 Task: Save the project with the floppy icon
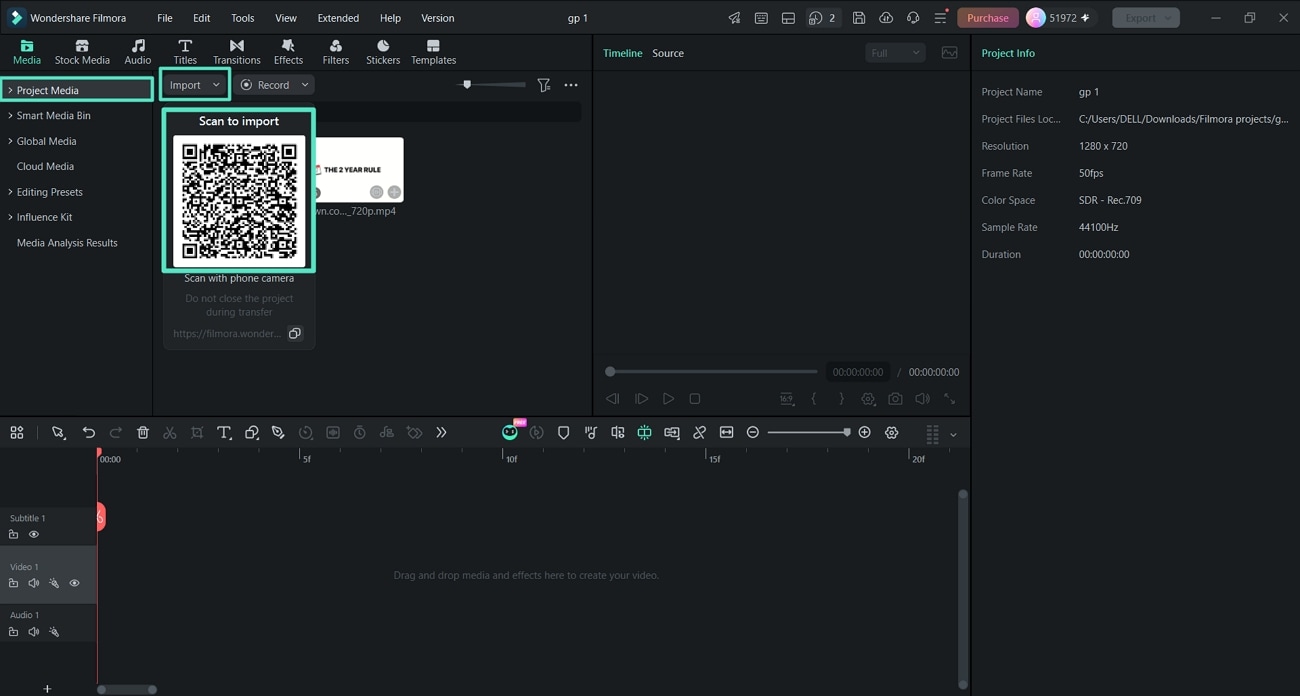point(859,18)
